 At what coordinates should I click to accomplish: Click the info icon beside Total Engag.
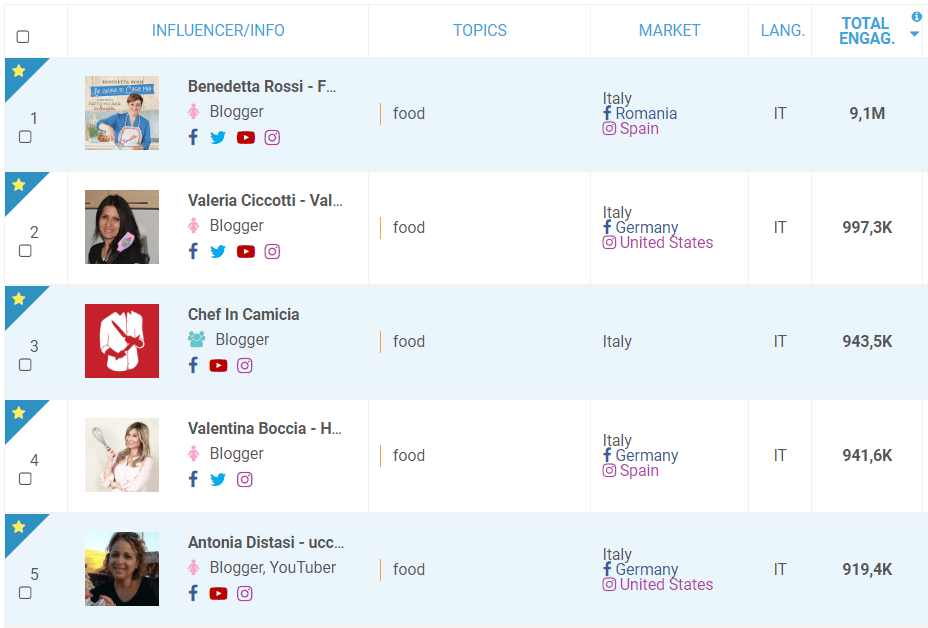916,17
